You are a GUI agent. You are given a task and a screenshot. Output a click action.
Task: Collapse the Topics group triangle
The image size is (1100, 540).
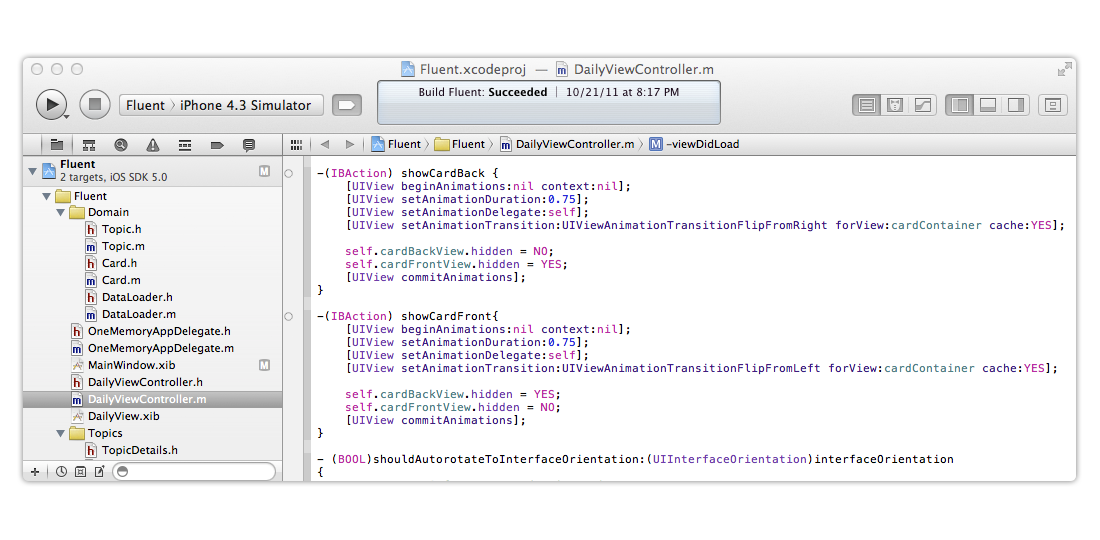pyautogui.click(x=62, y=434)
